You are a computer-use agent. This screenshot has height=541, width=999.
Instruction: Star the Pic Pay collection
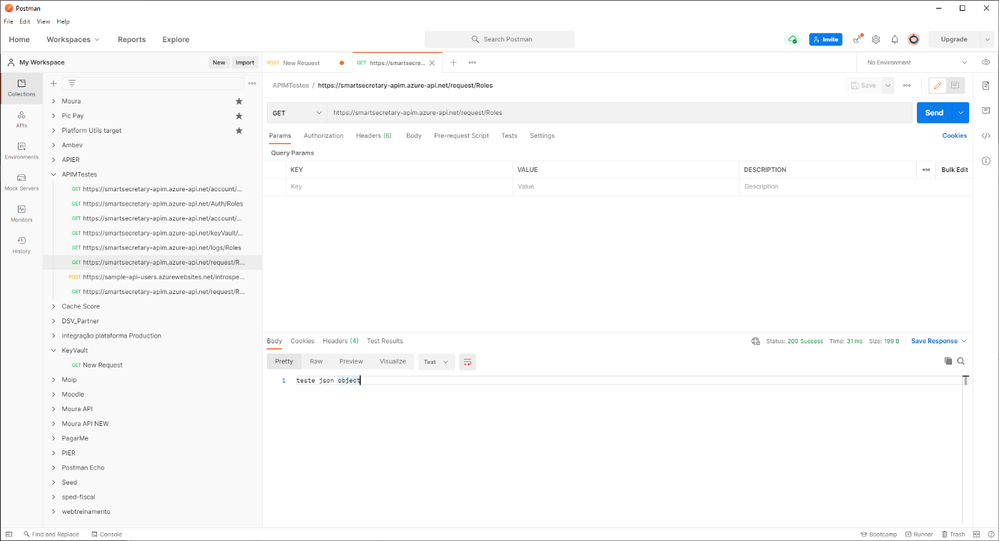point(239,116)
